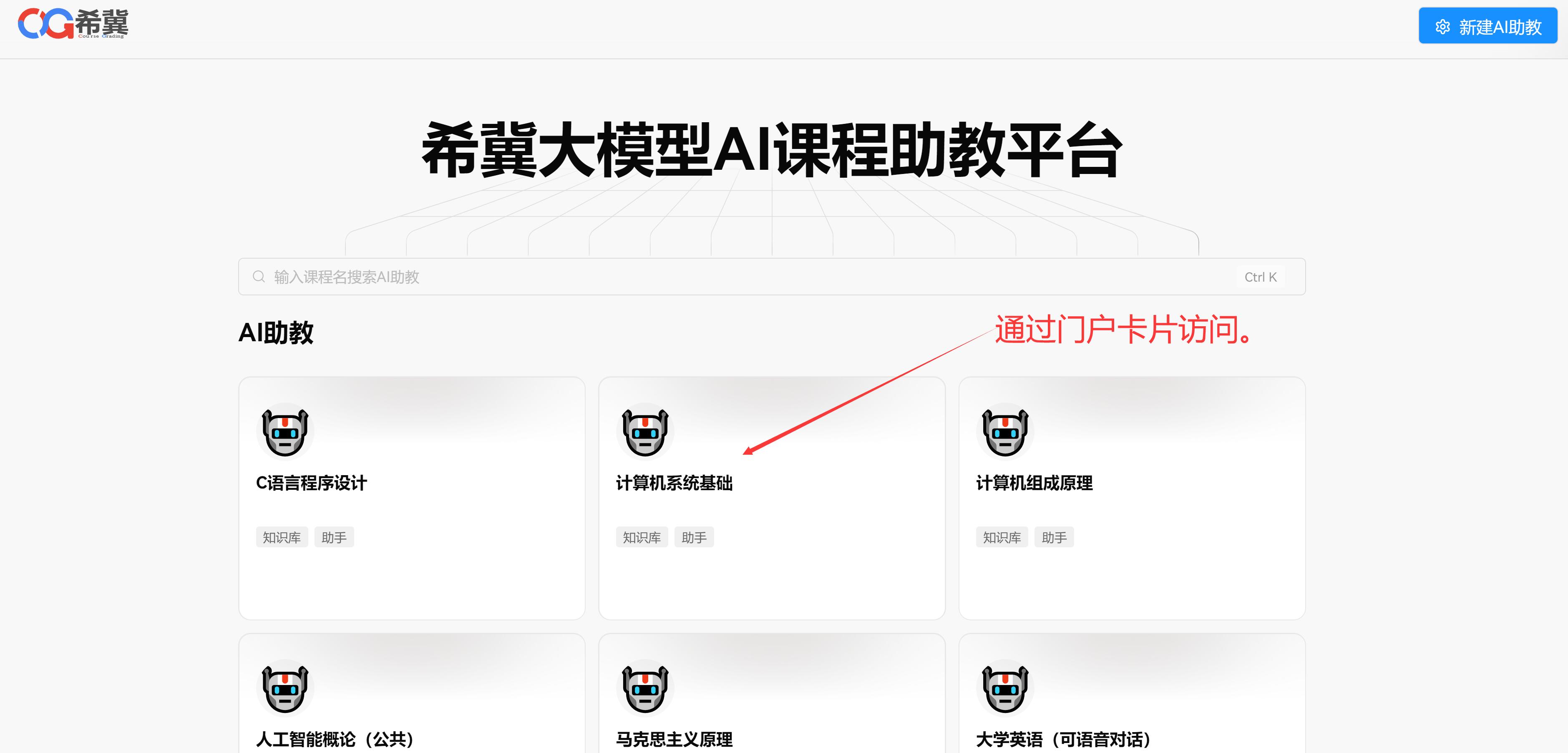The width and height of the screenshot is (1568, 753).
Task: Open the C语言程序设计 course title
Action: click(311, 483)
